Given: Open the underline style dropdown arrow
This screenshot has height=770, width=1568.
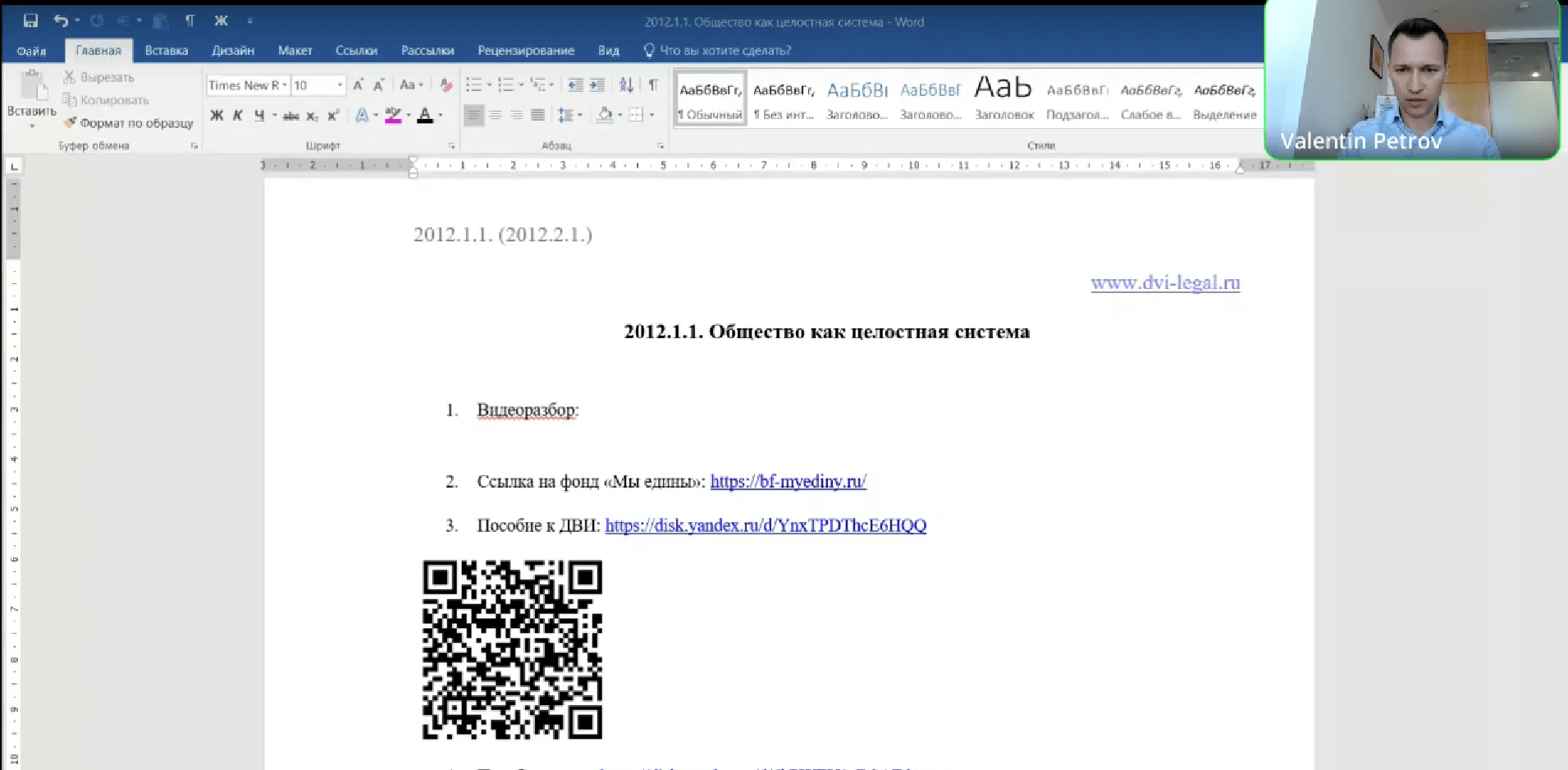Looking at the screenshot, I should [274, 116].
